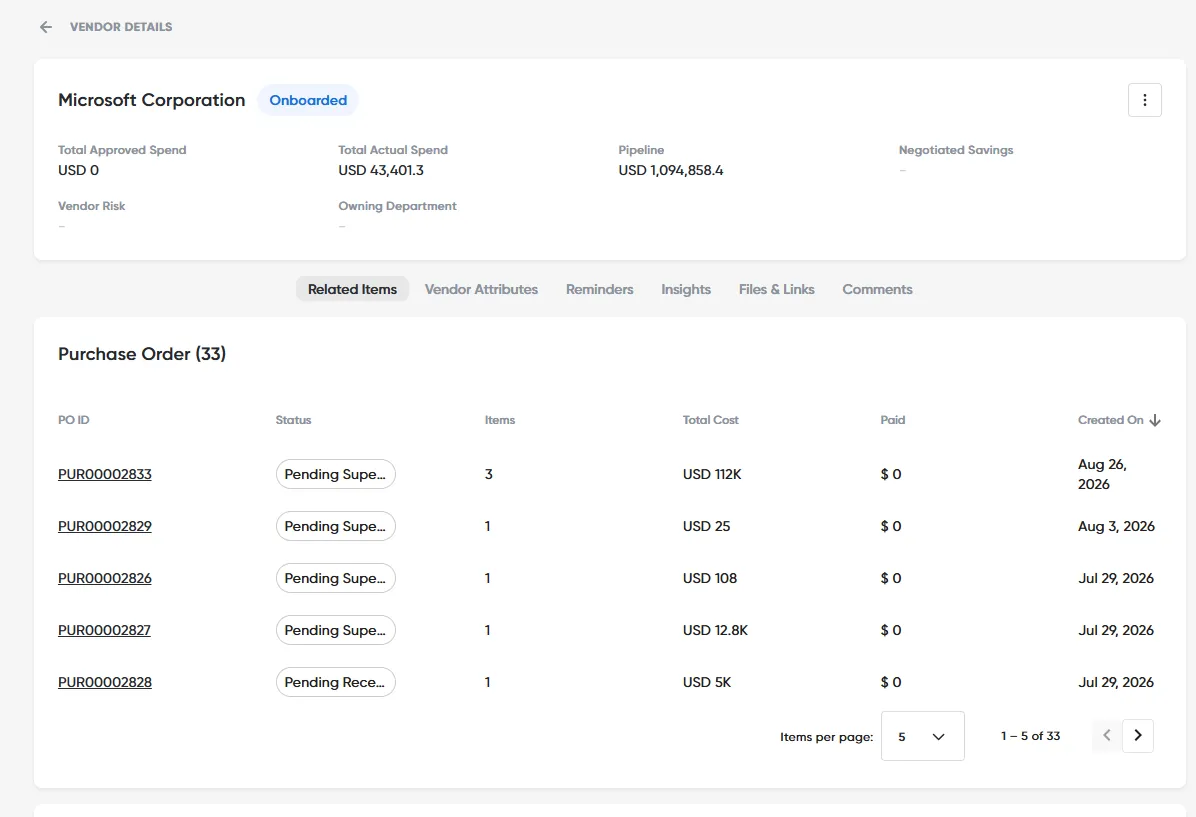Sort by Created On arrow icon

pos(1155,420)
